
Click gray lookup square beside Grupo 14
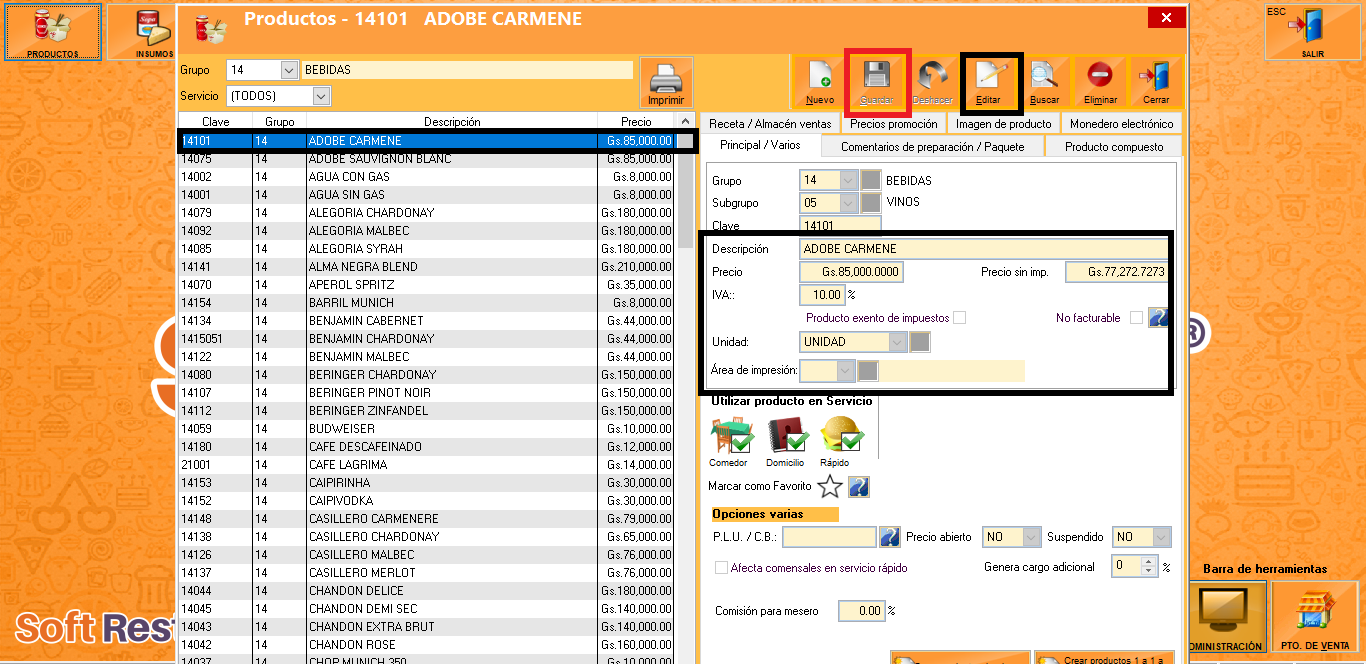pyautogui.click(x=871, y=181)
